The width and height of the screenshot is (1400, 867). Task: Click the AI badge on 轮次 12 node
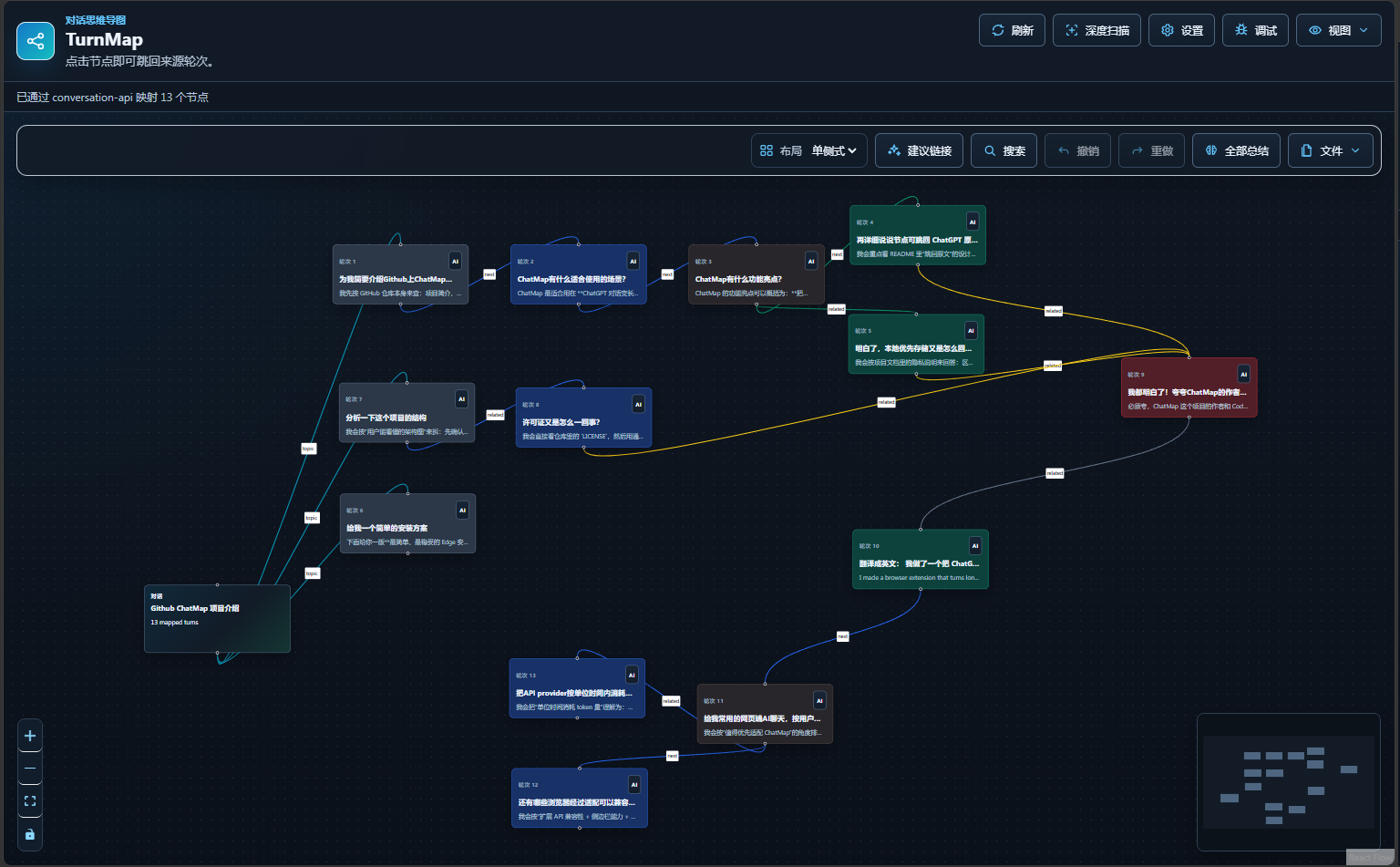(635, 784)
